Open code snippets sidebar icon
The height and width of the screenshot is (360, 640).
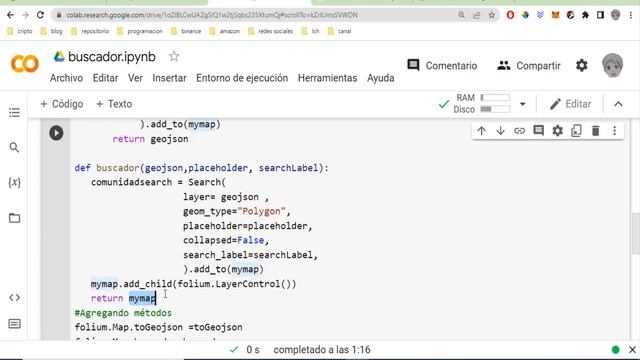coord(14,298)
